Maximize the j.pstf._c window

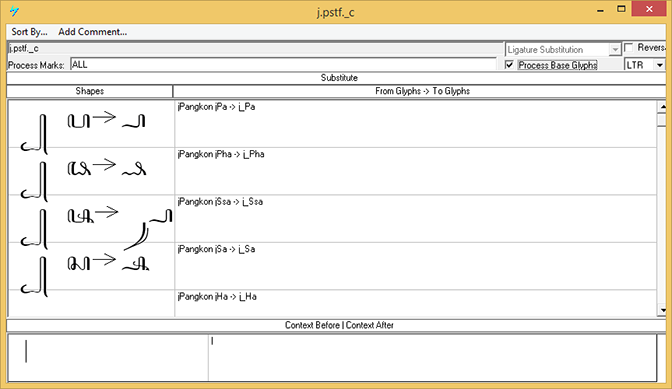(x=621, y=9)
